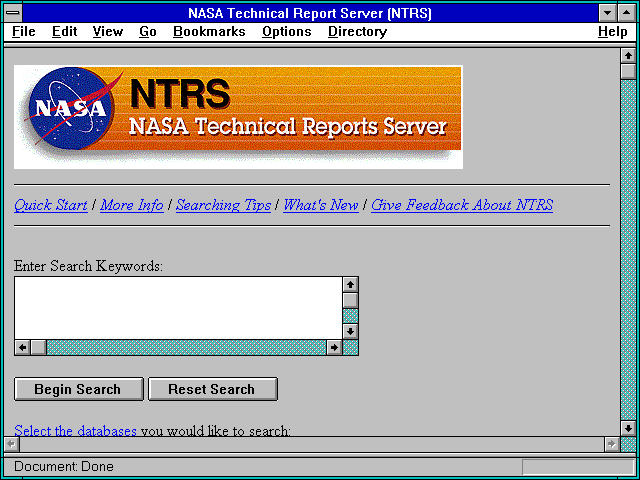The image size is (640, 480).
Task: Open the Options menu
Action: (x=287, y=32)
